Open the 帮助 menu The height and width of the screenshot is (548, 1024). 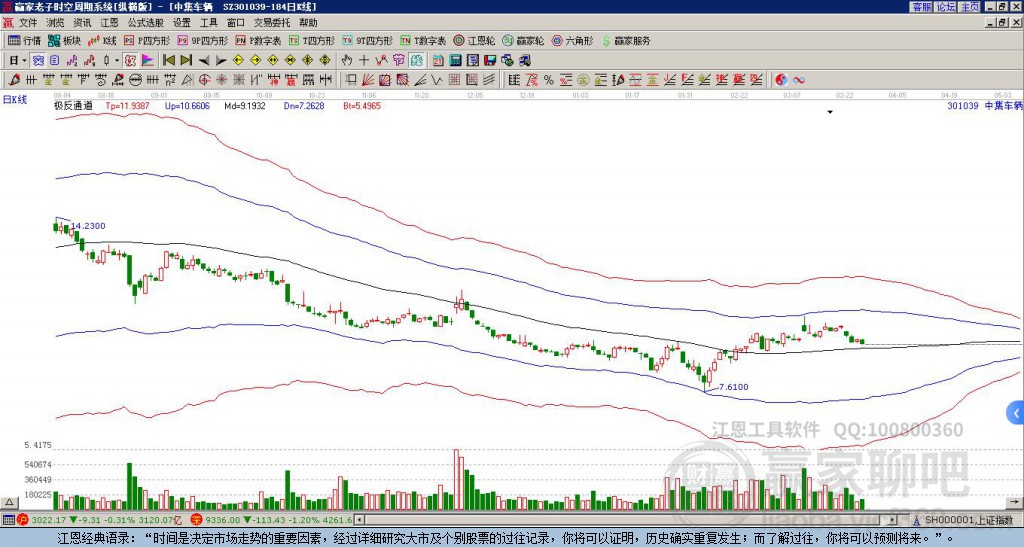[308, 23]
